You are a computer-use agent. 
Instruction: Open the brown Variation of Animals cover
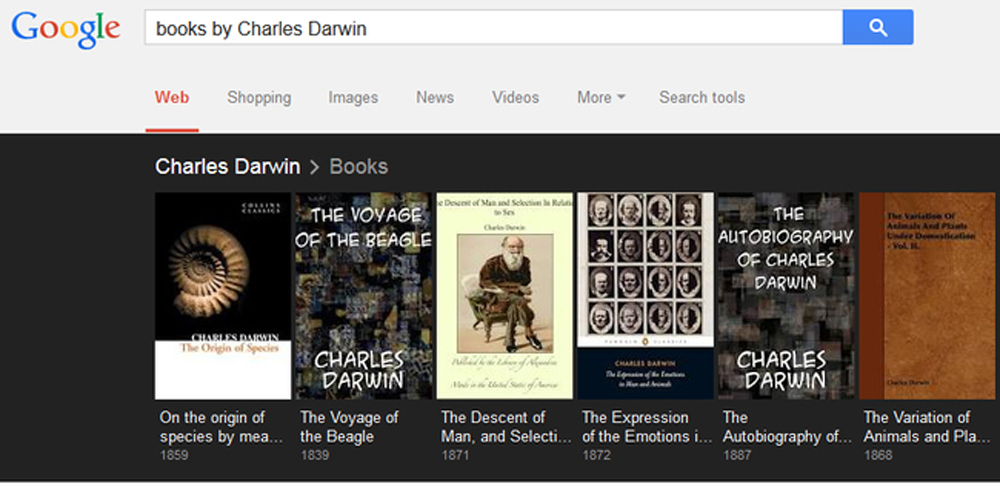(x=927, y=296)
